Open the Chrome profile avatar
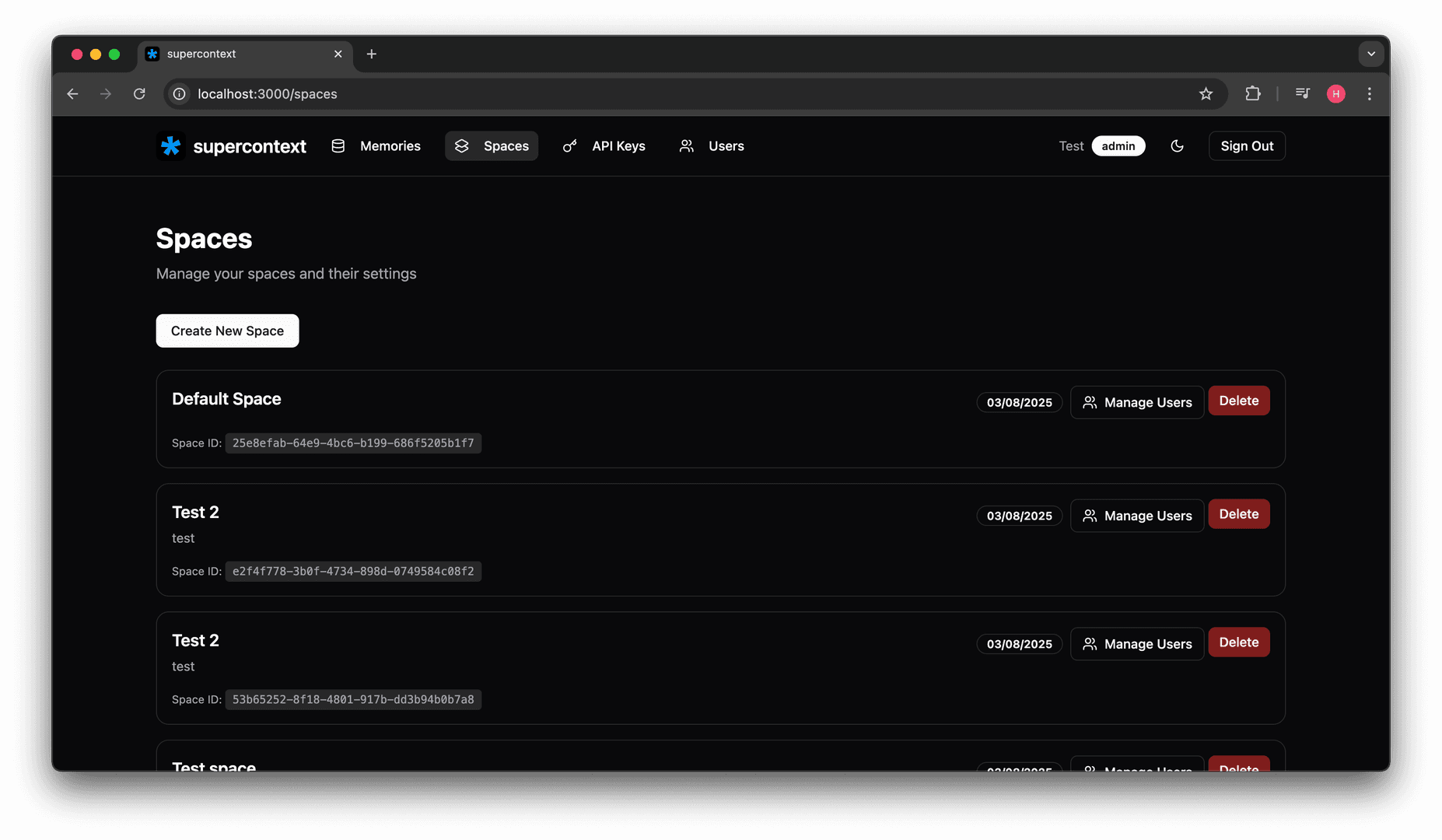Image resolution: width=1442 pixels, height=840 pixels. [x=1335, y=94]
